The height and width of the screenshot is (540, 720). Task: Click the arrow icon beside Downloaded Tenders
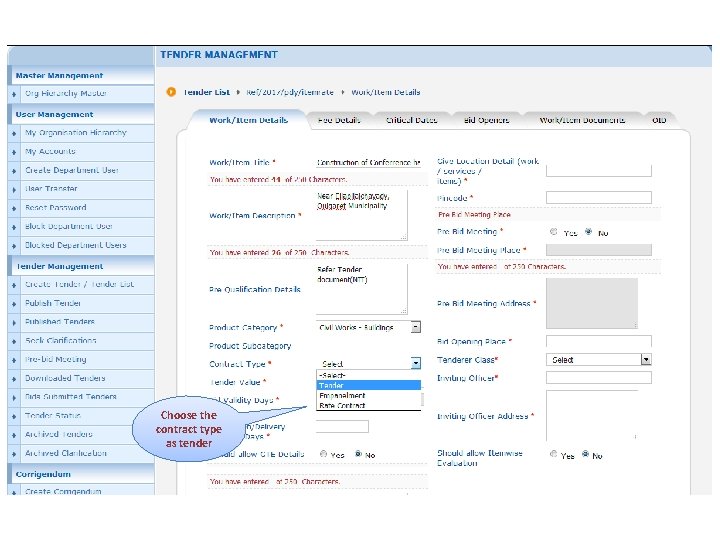[x=14, y=379]
